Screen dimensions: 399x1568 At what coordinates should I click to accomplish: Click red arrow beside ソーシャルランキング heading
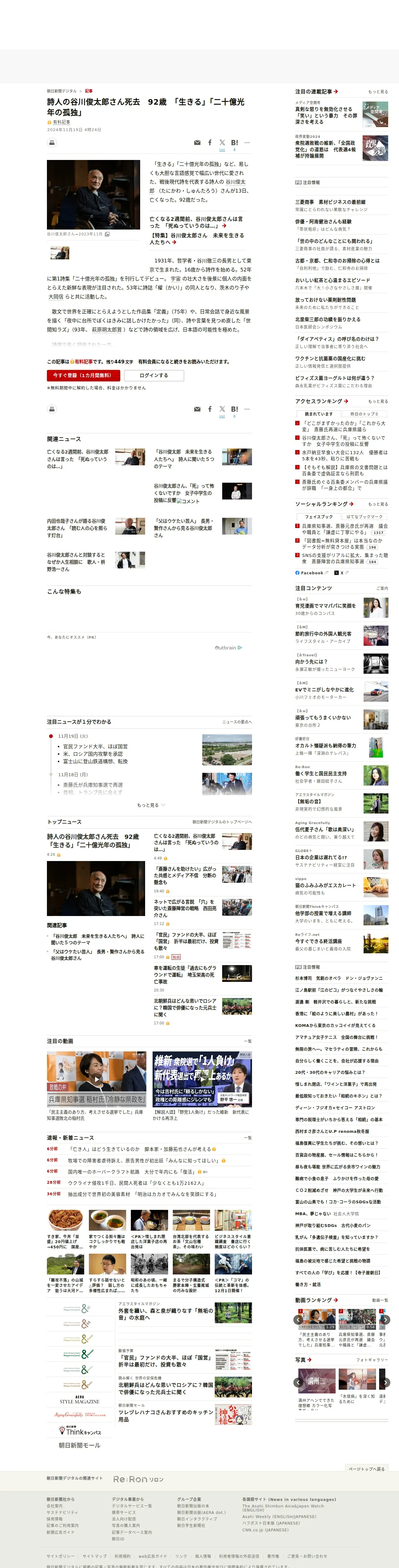(x=351, y=504)
